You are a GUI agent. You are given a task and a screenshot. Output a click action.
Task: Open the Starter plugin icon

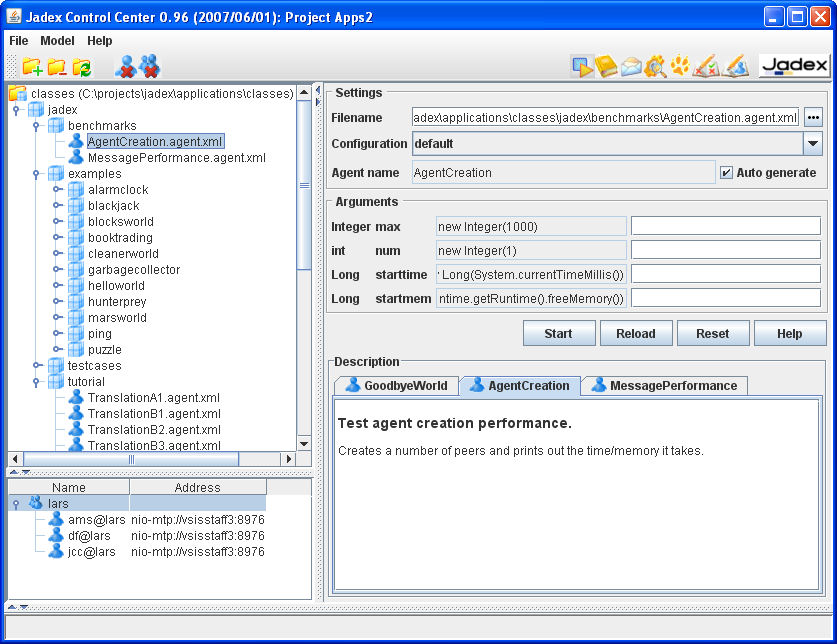pos(582,66)
